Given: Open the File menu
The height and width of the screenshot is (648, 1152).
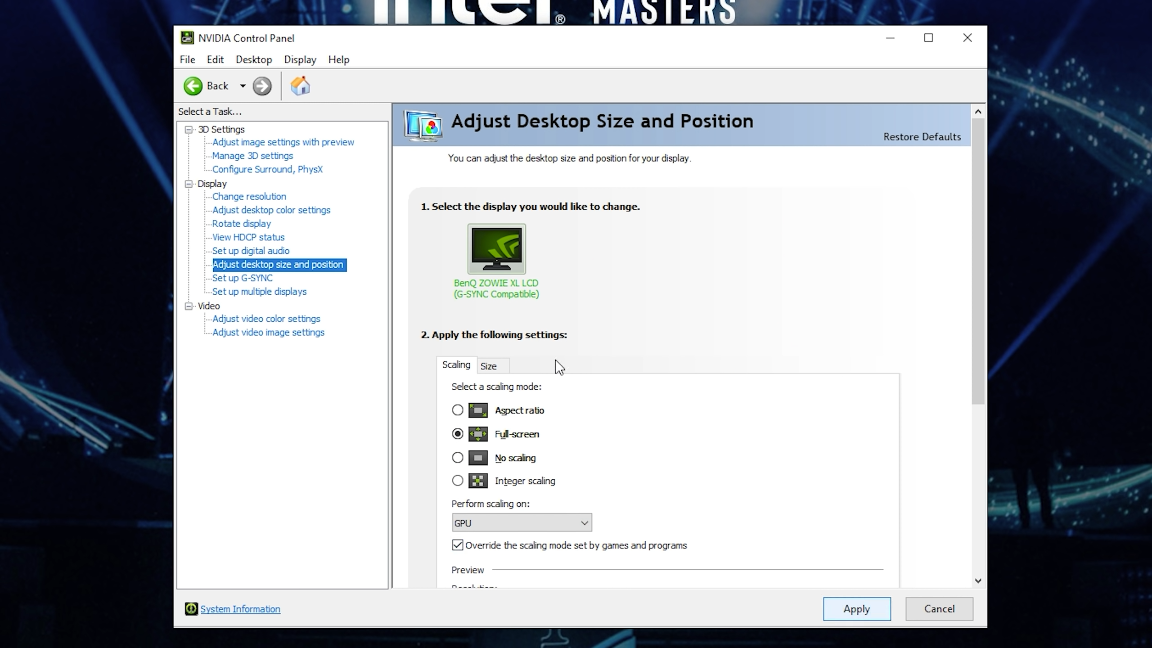Looking at the screenshot, I should pos(187,60).
